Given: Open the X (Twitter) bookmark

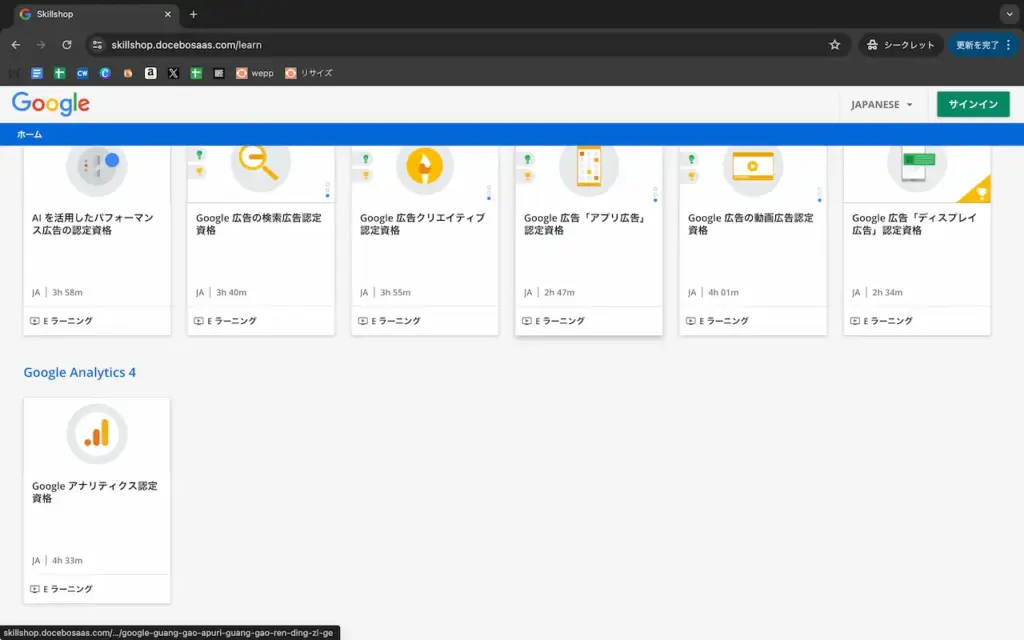Looking at the screenshot, I should [x=173, y=73].
